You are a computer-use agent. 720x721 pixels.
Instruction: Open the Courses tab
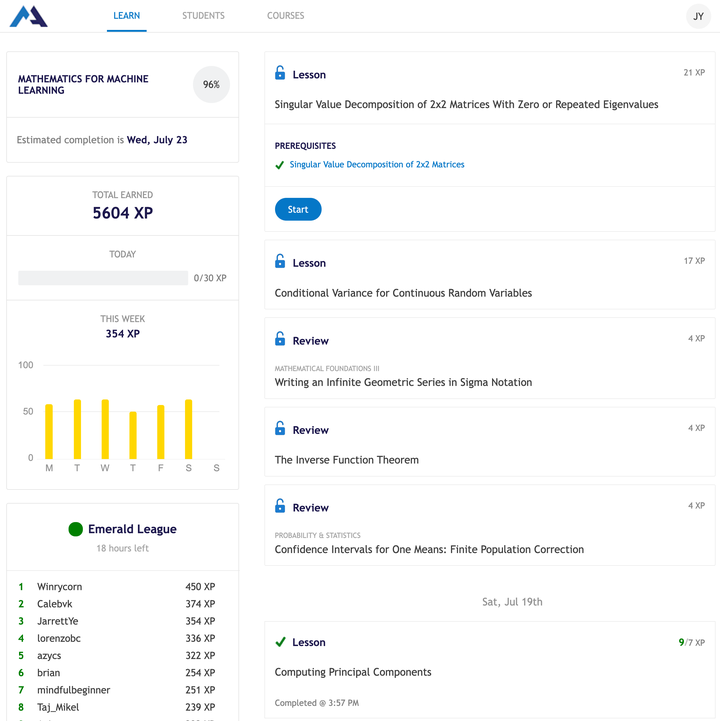tap(285, 16)
